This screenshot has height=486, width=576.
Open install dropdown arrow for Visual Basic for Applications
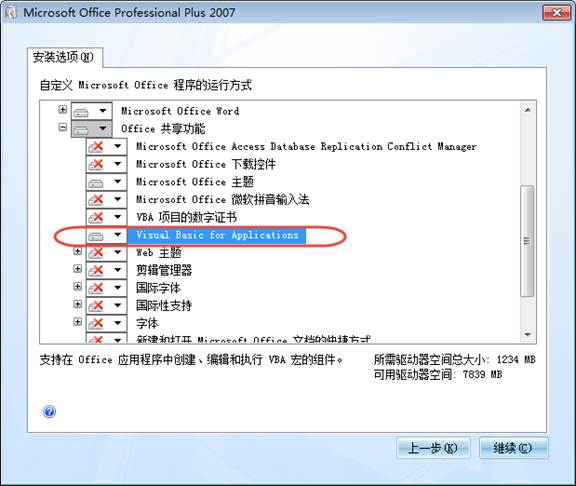click(x=118, y=235)
